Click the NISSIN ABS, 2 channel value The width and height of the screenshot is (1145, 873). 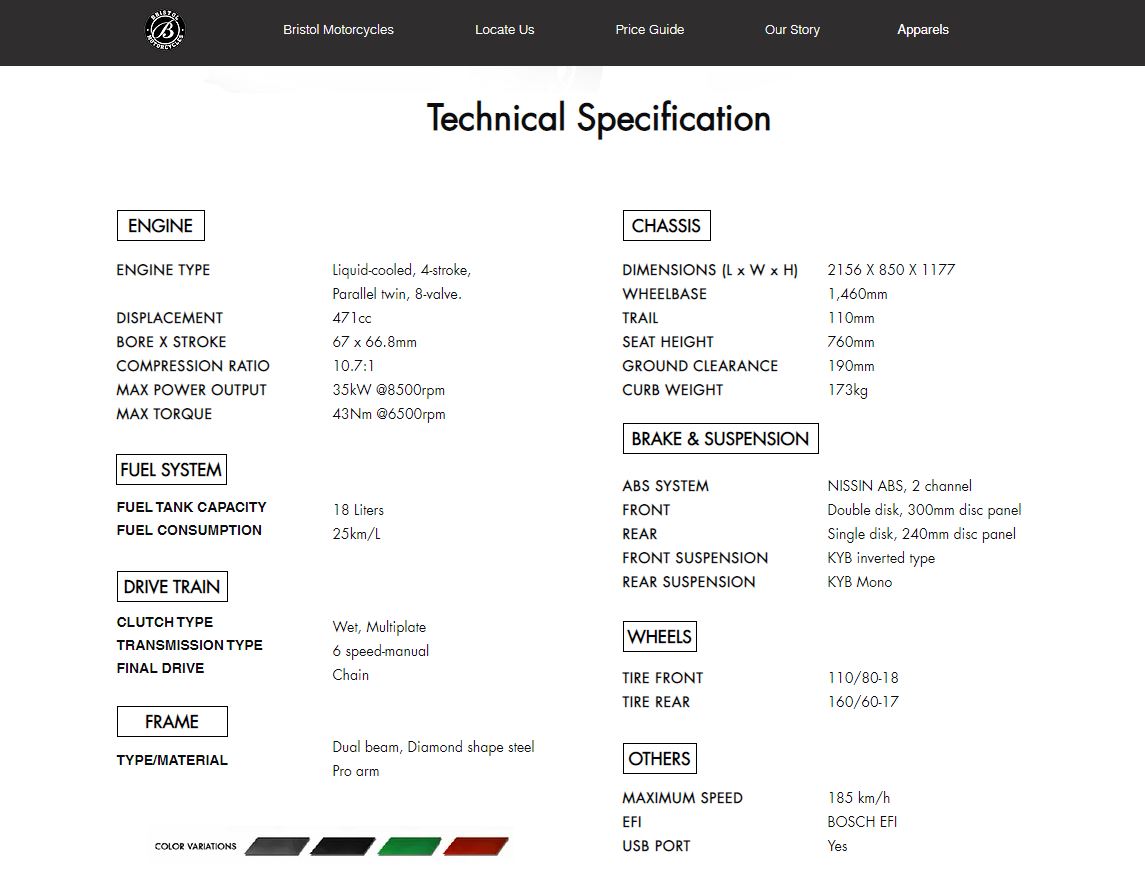pyautogui.click(x=900, y=486)
